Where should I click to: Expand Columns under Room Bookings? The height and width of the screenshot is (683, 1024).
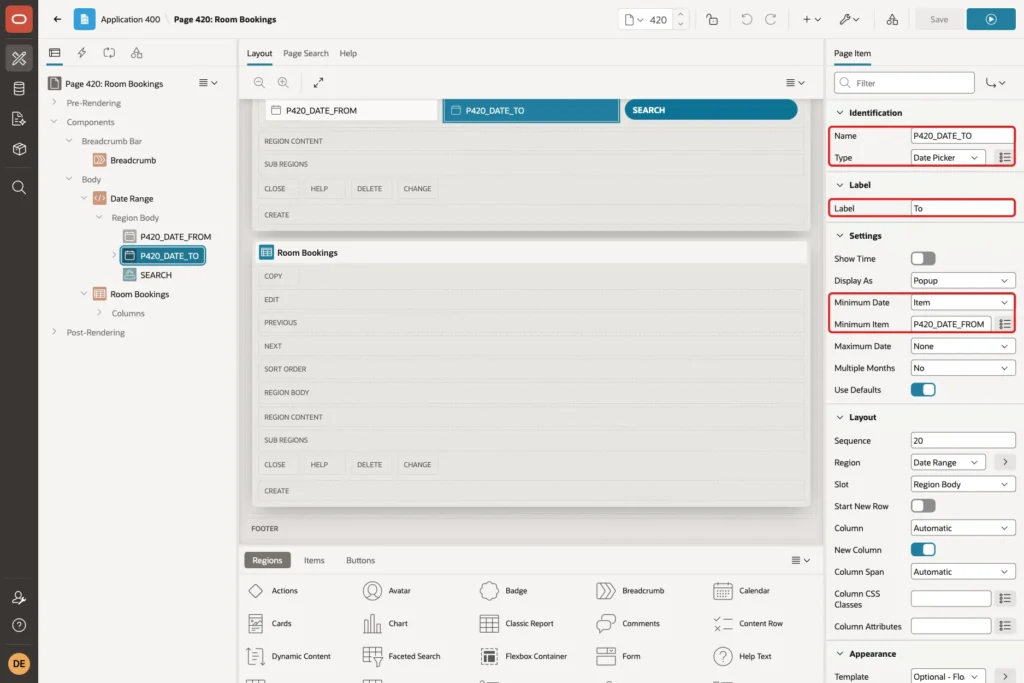99,313
